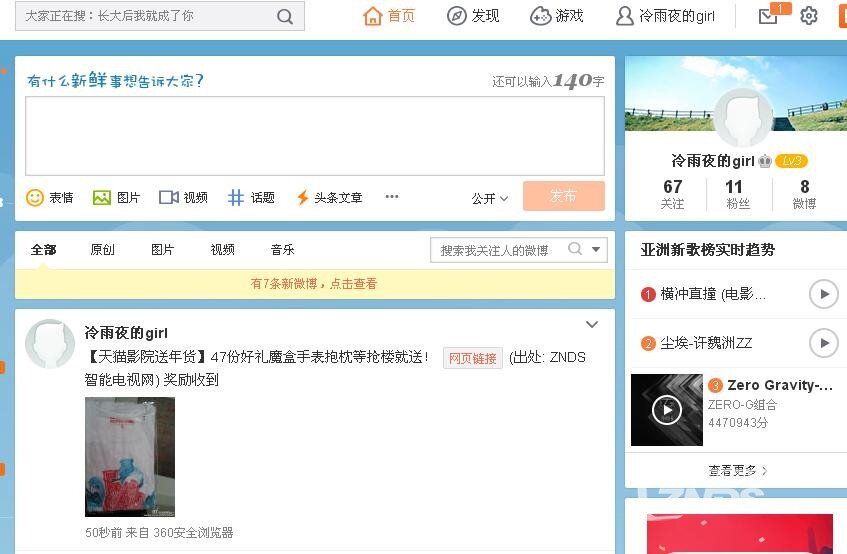Select the 视频 feed tab
The image size is (847, 554).
[x=223, y=249]
